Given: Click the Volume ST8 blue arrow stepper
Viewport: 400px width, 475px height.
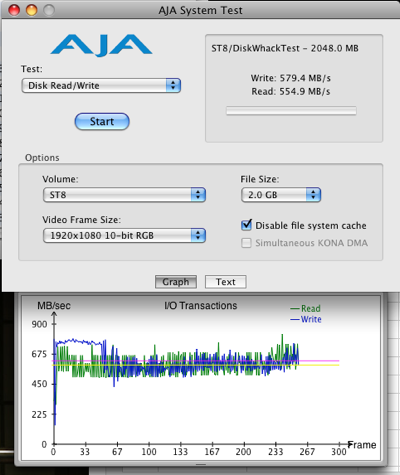Looking at the screenshot, I should coord(198,195).
